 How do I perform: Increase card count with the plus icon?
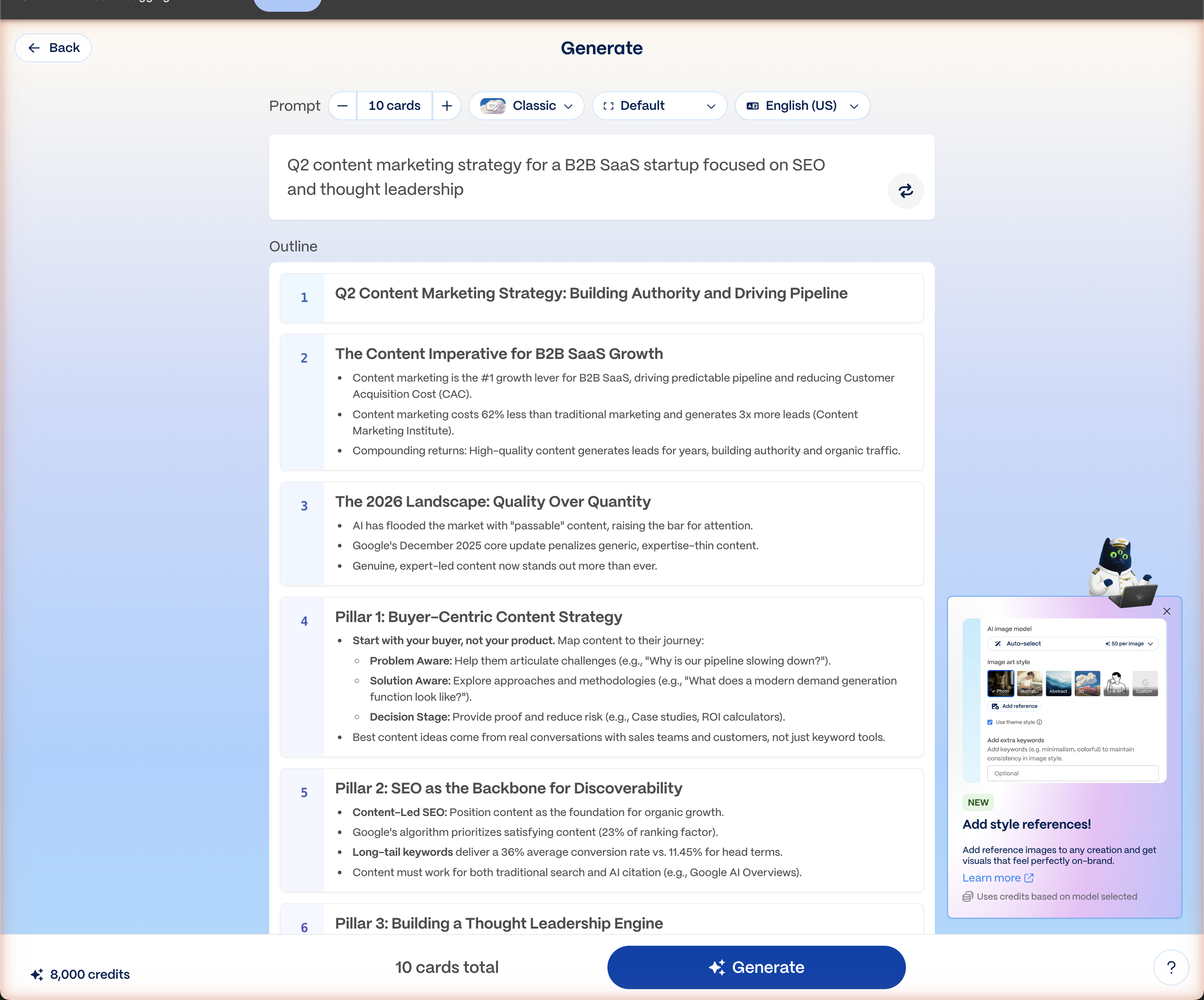(446, 105)
